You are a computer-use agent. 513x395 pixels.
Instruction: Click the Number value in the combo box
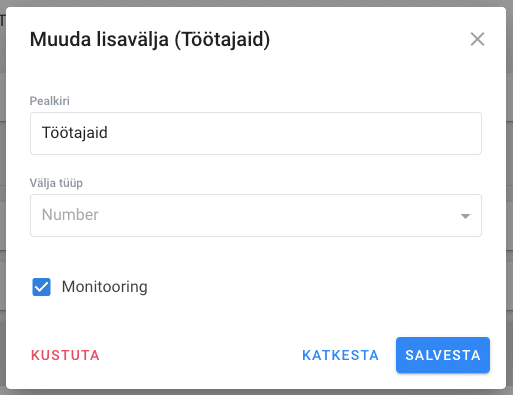[70, 215]
